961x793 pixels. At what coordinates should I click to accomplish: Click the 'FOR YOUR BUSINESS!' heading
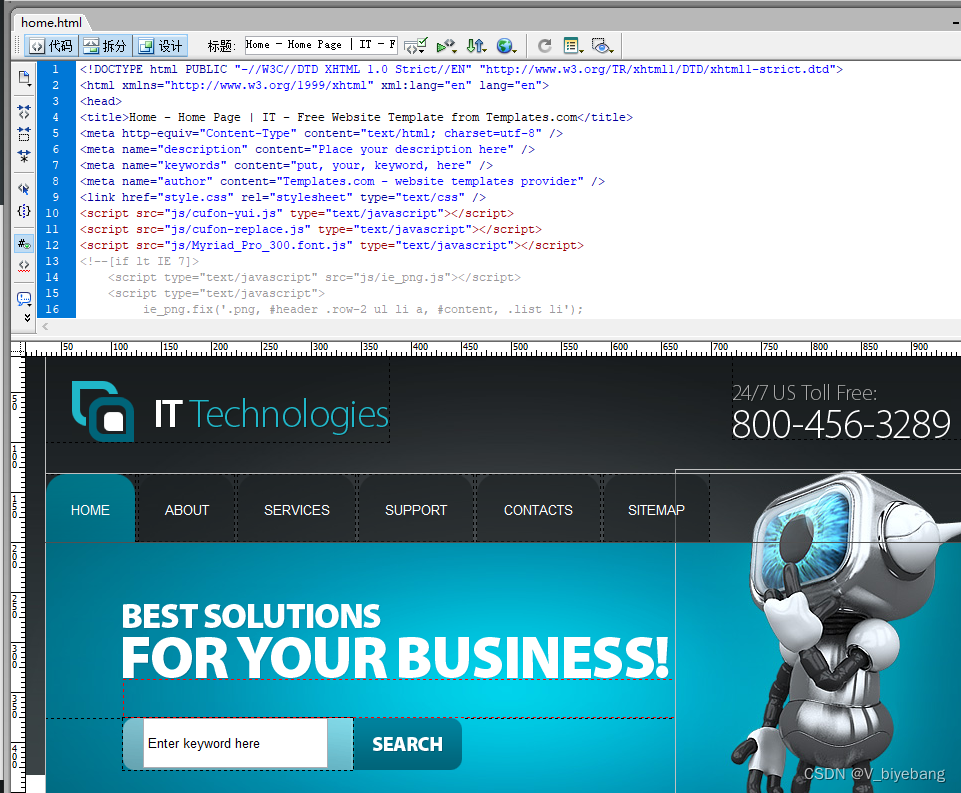point(395,657)
